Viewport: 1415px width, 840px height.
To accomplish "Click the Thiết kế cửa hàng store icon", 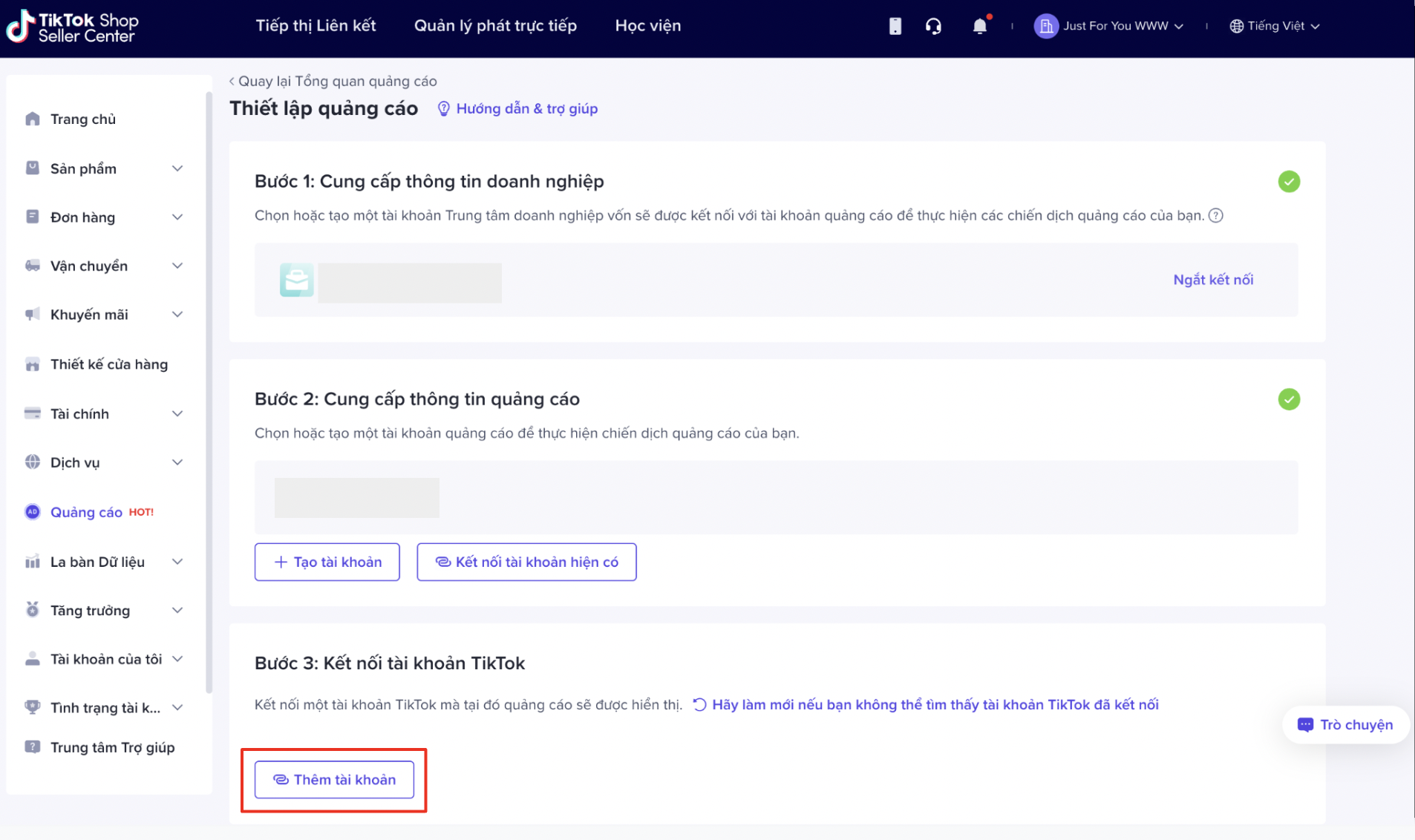I will coord(33,364).
